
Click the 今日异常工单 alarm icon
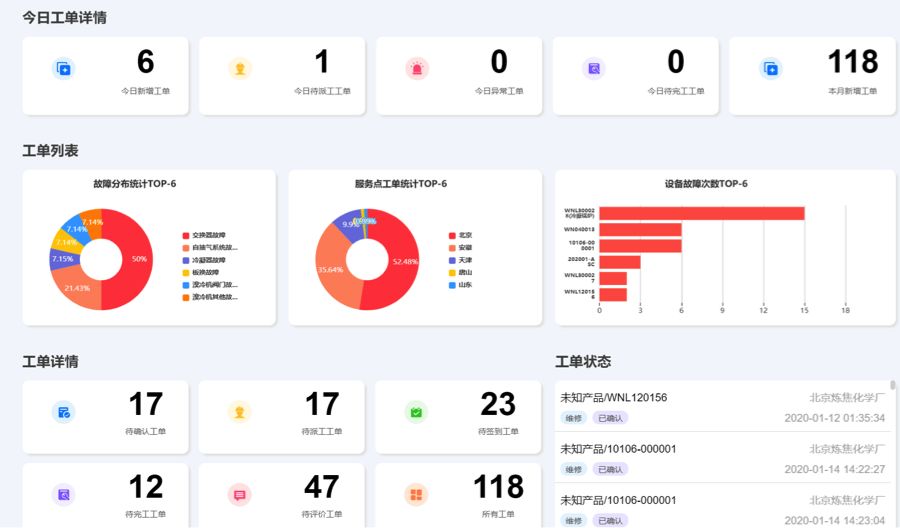[x=417, y=69]
